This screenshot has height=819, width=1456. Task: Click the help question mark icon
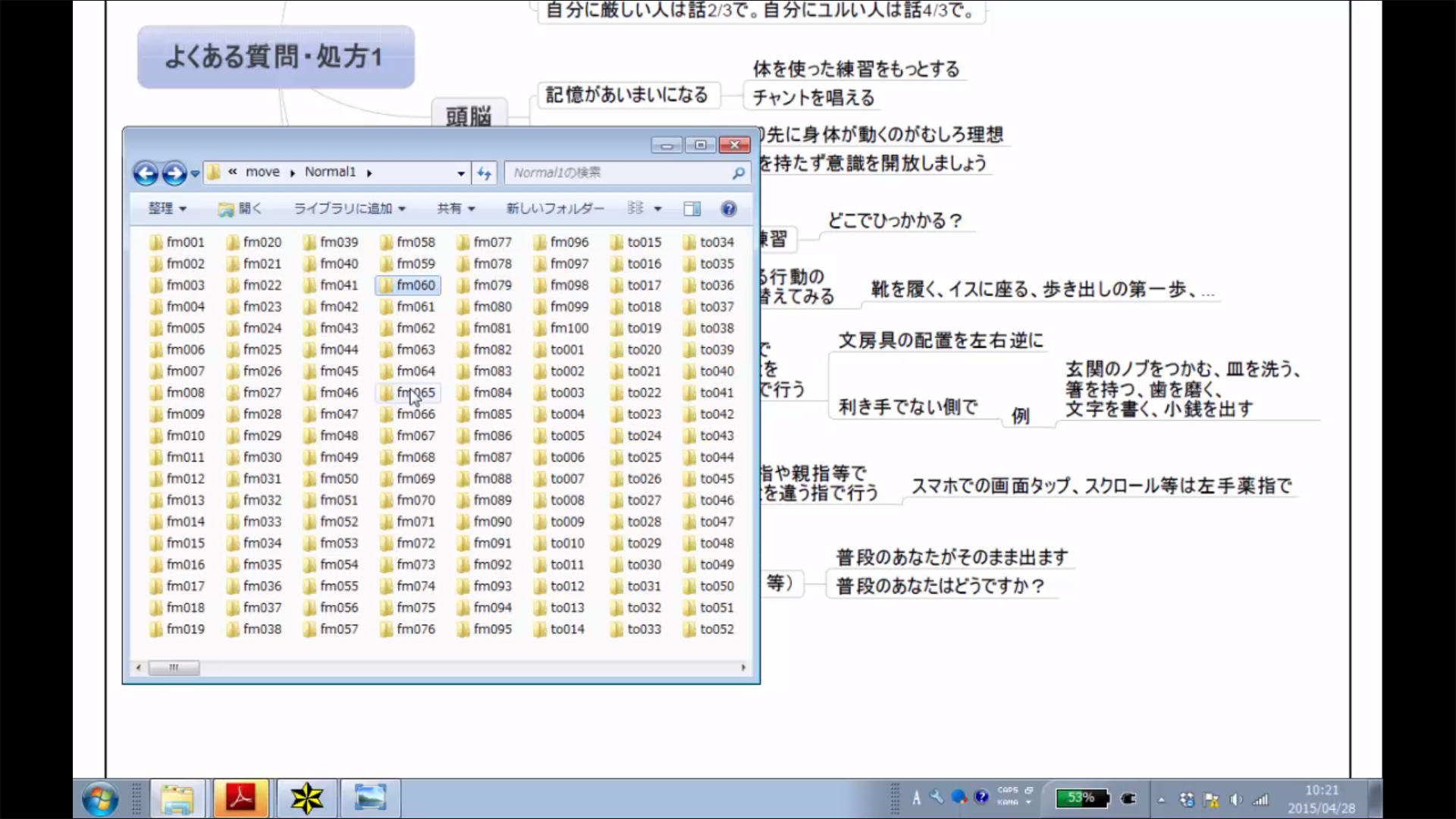click(729, 209)
